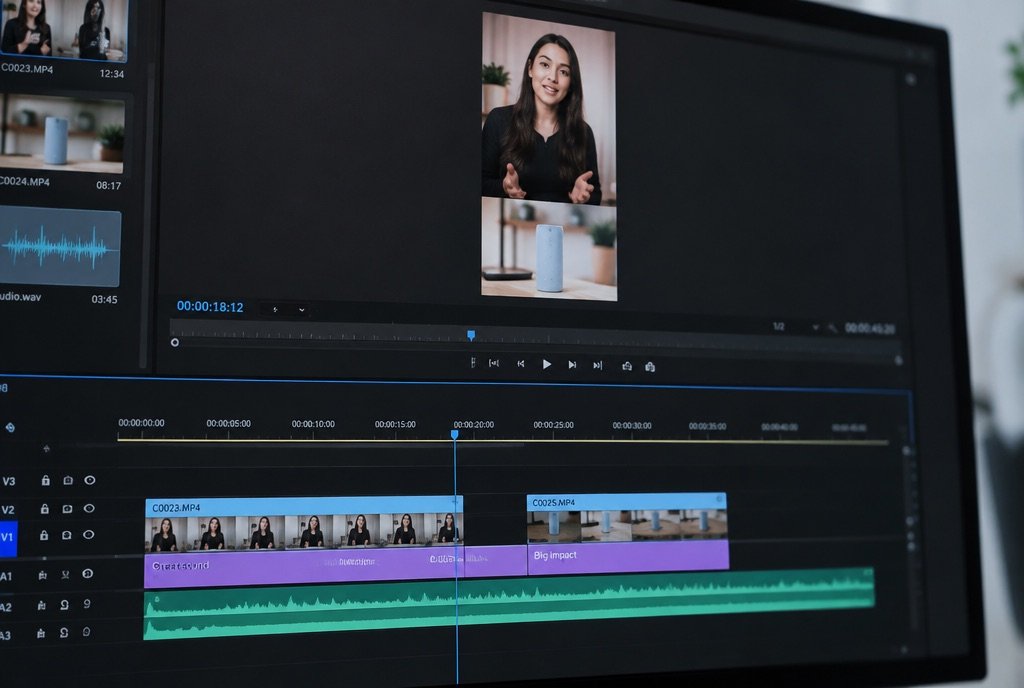Select the C0023.MP4 clip on the timeline

click(304, 524)
